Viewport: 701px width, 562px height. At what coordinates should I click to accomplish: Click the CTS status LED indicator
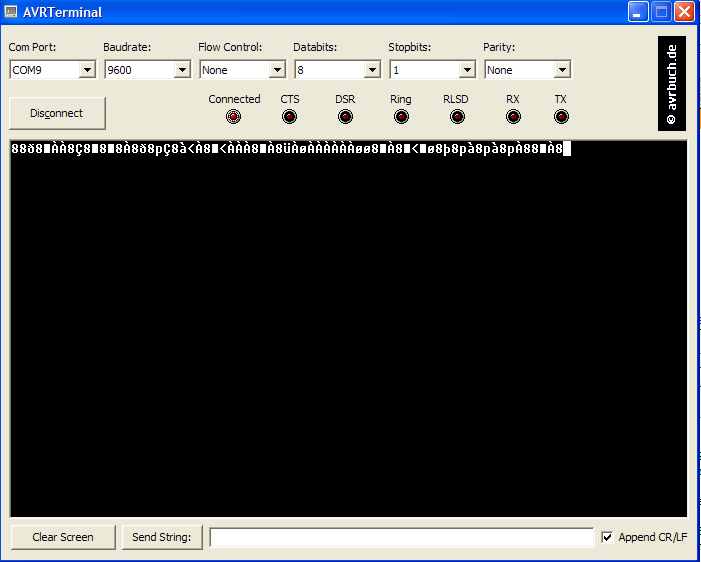[x=289, y=117]
